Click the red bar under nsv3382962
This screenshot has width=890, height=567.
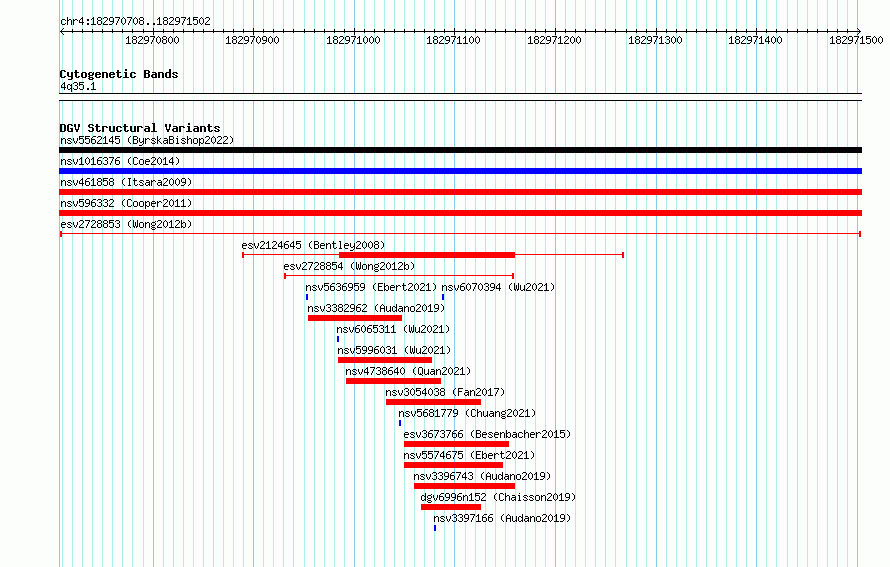(355, 318)
